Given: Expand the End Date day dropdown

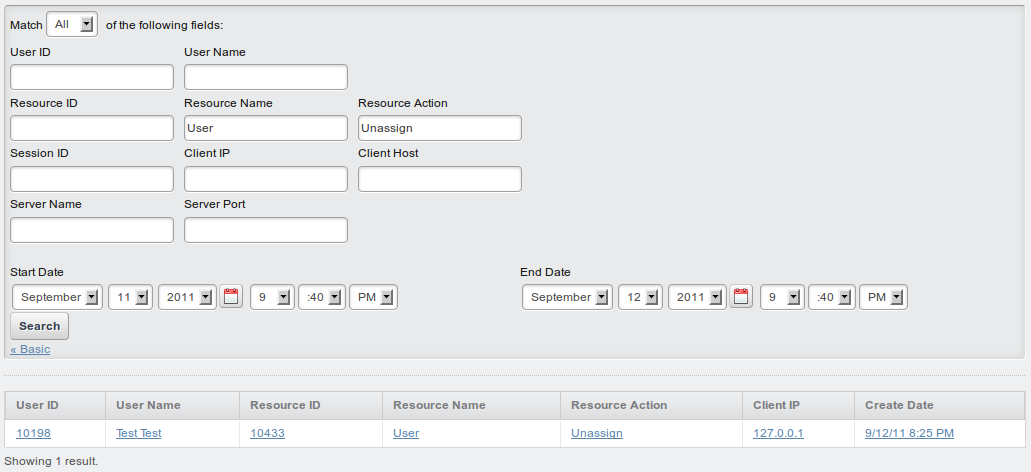Looking at the screenshot, I should pyautogui.click(x=640, y=297).
